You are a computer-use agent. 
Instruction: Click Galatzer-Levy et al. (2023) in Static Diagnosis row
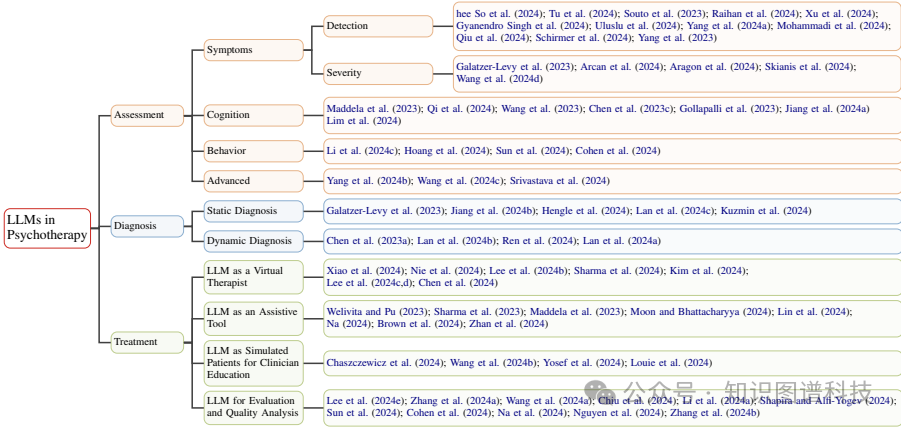tap(386, 211)
